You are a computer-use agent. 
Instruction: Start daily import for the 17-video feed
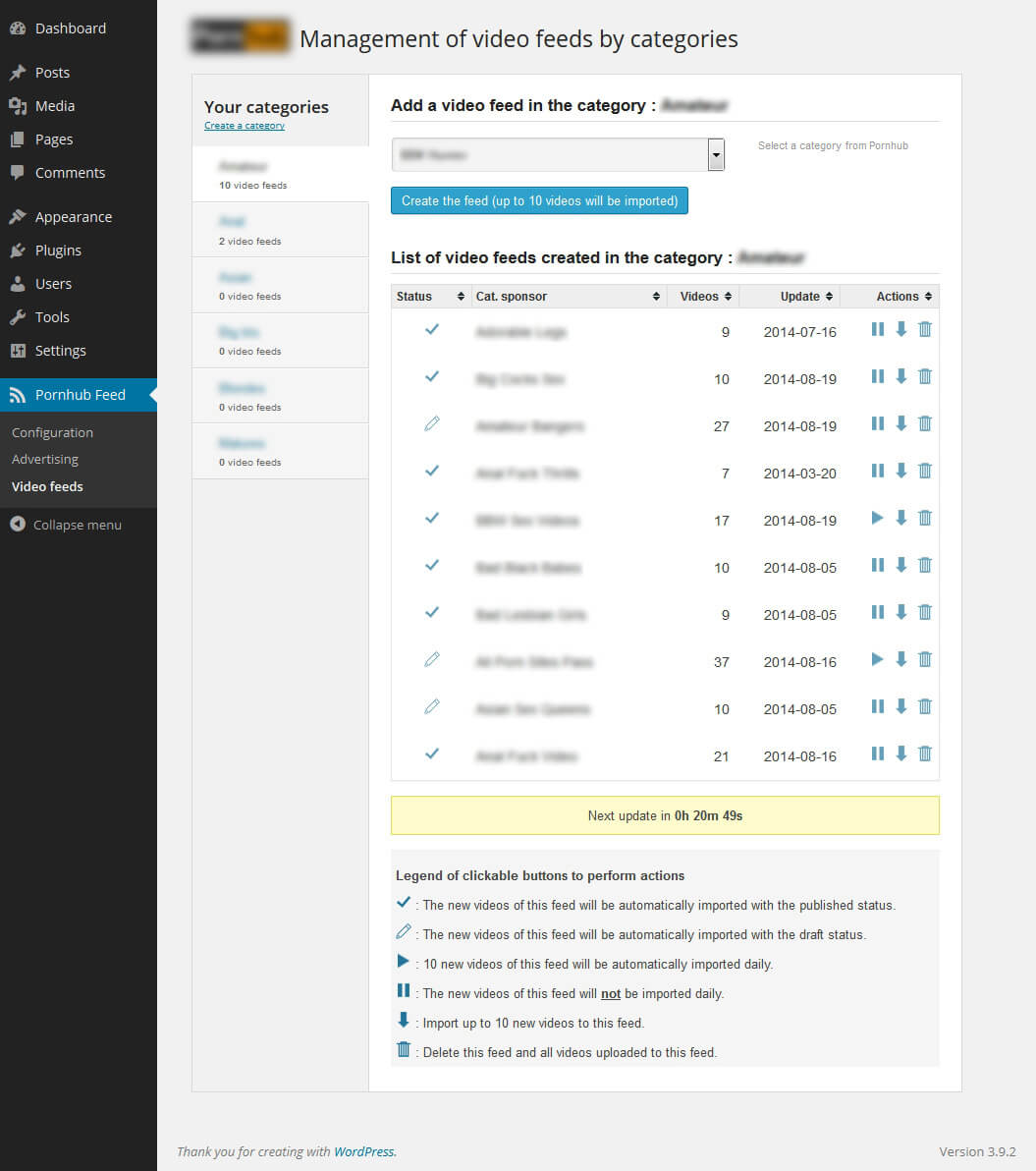coord(878,518)
